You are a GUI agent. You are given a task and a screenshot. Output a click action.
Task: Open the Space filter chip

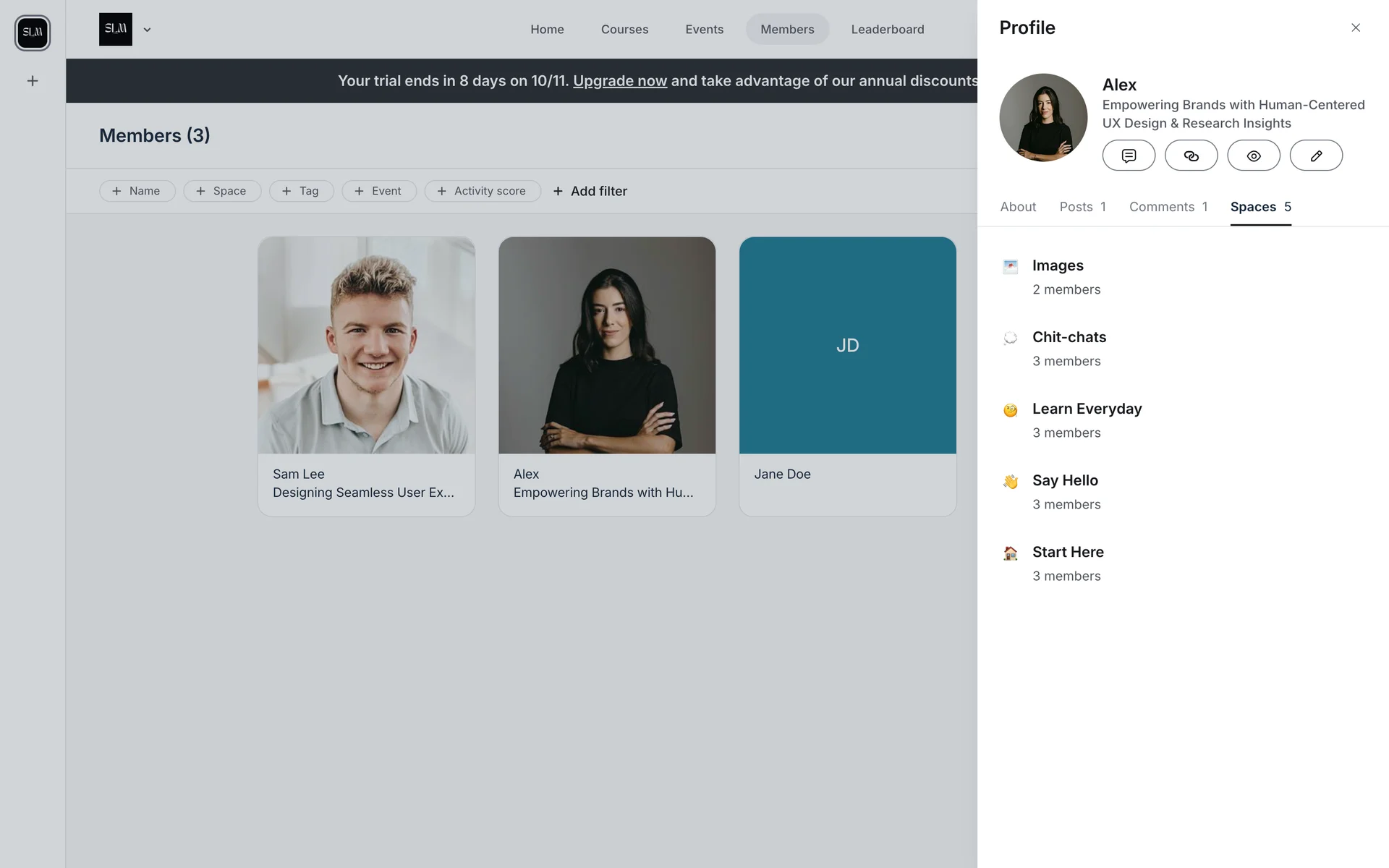(221, 191)
